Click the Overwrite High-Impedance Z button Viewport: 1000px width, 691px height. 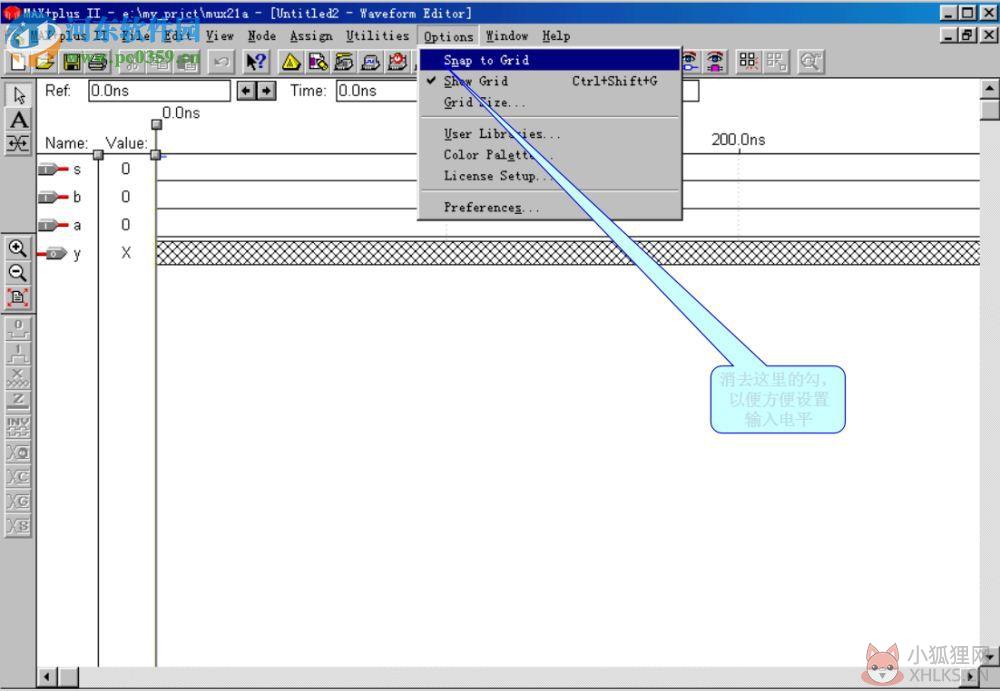click(18, 402)
